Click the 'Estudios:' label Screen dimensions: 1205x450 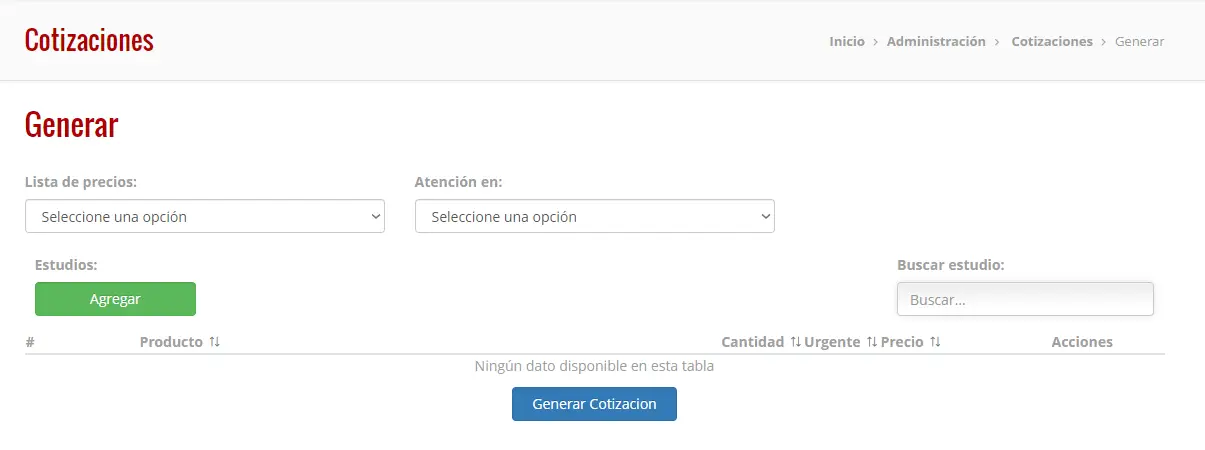click(x=66, y=265)
